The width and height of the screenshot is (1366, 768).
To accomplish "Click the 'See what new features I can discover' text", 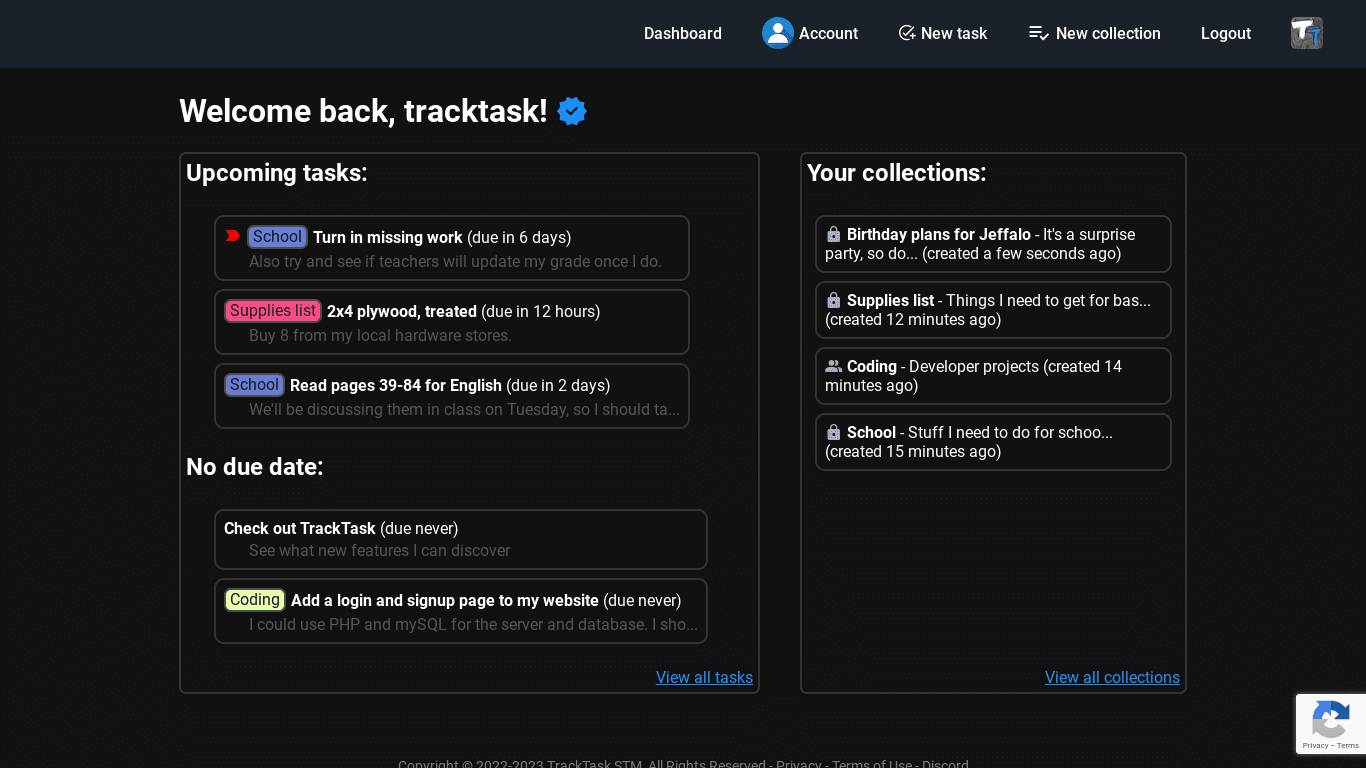I will (380, 550).
